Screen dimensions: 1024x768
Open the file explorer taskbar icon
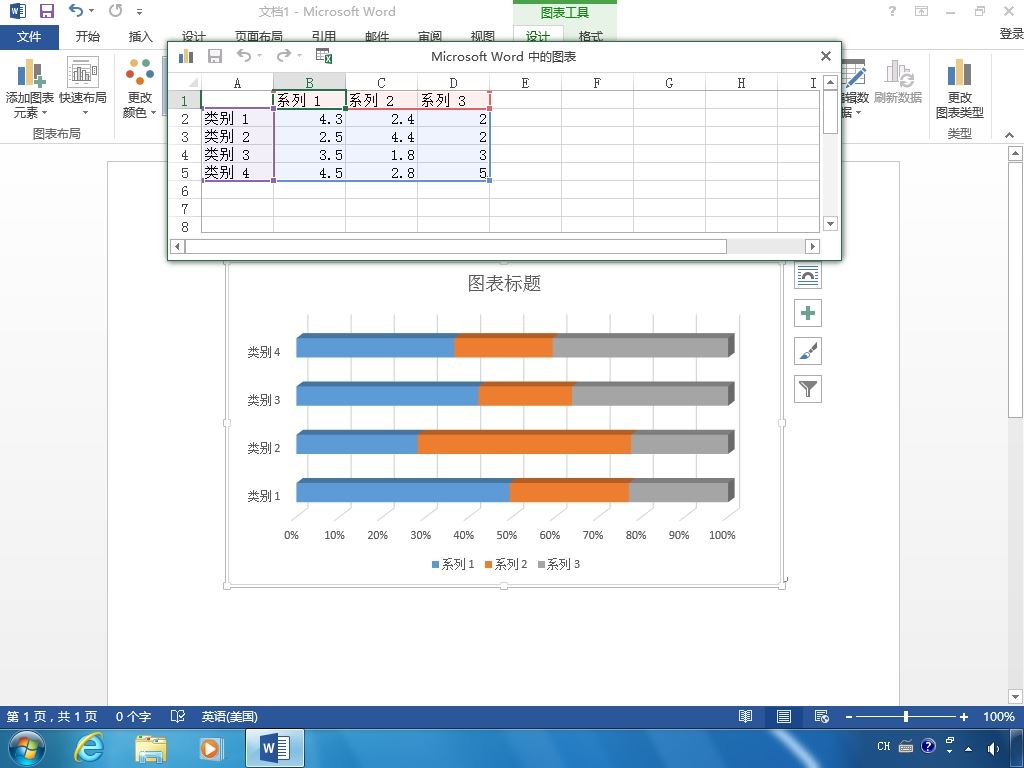click(150, 748)
